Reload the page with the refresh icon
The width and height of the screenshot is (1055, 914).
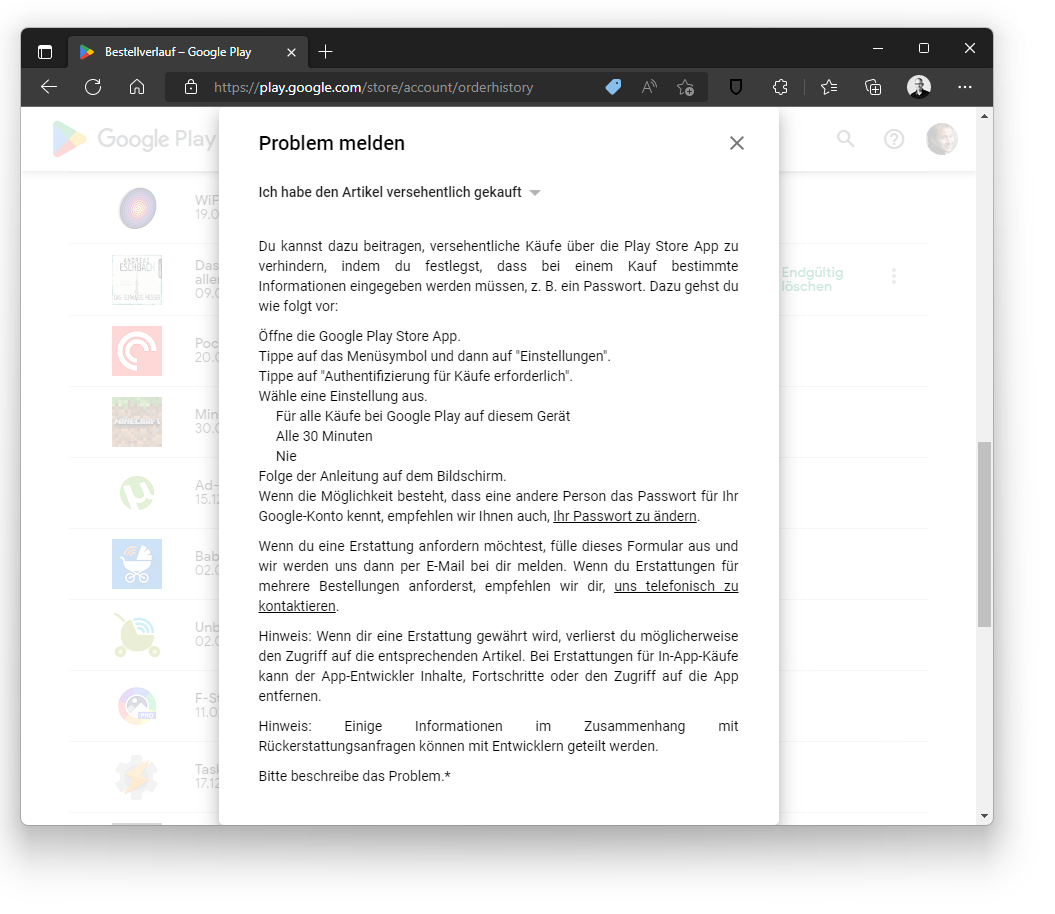pyautogui.click(x=93, y=88)
